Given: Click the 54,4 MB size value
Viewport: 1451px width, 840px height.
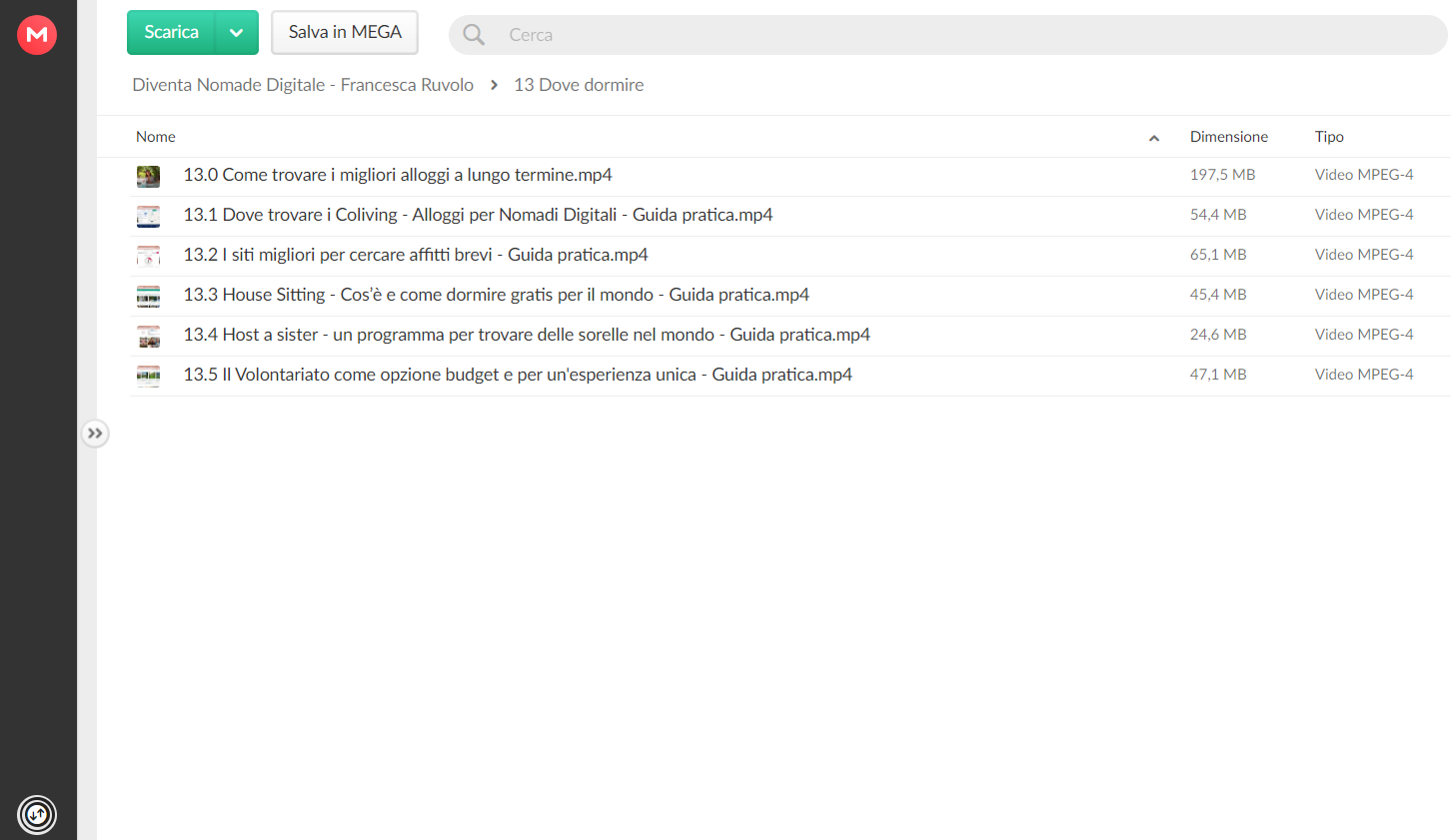Looking at the screenshot, I should pos(1218,215).
